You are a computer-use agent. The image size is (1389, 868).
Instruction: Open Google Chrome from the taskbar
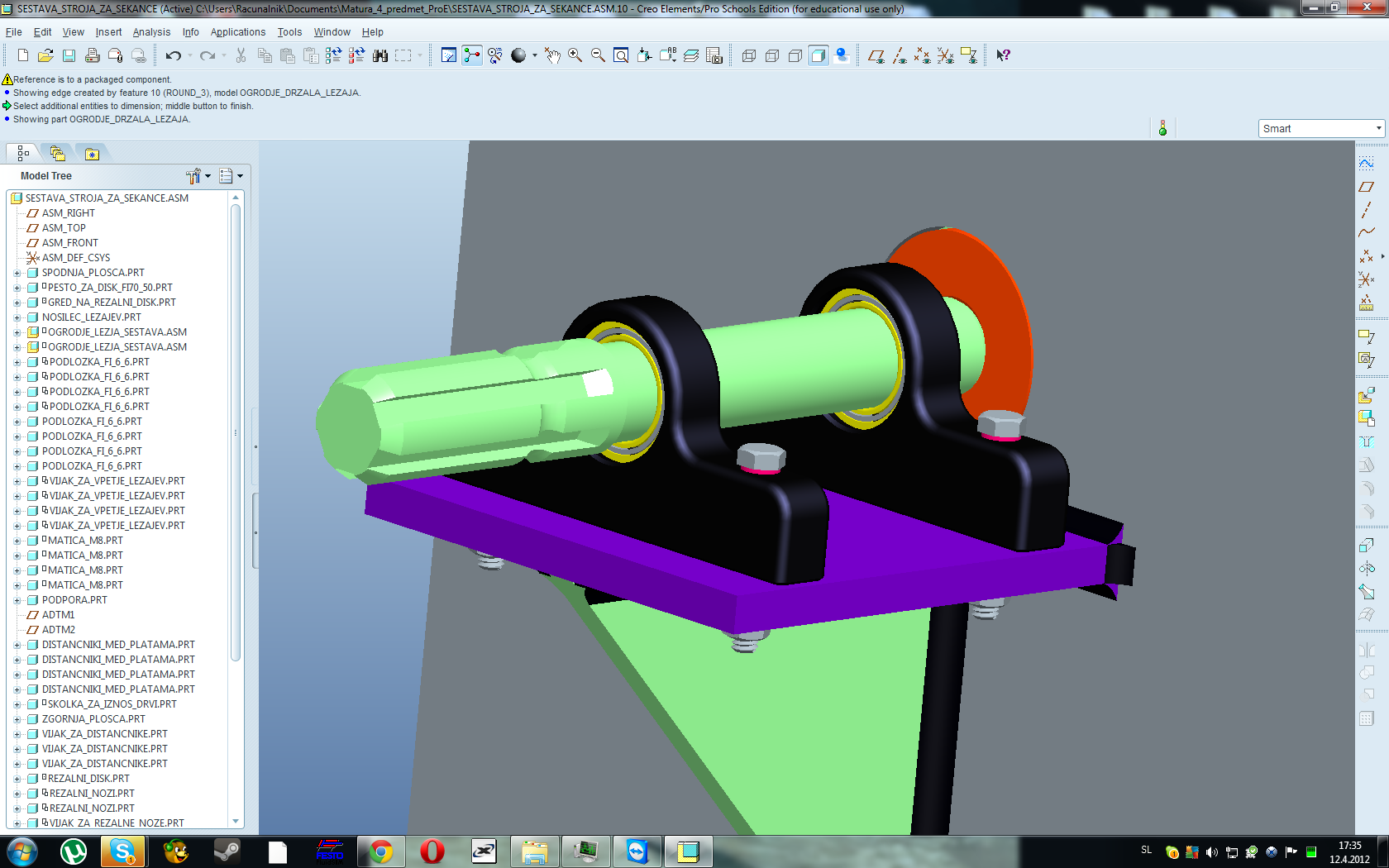point(381,851)
